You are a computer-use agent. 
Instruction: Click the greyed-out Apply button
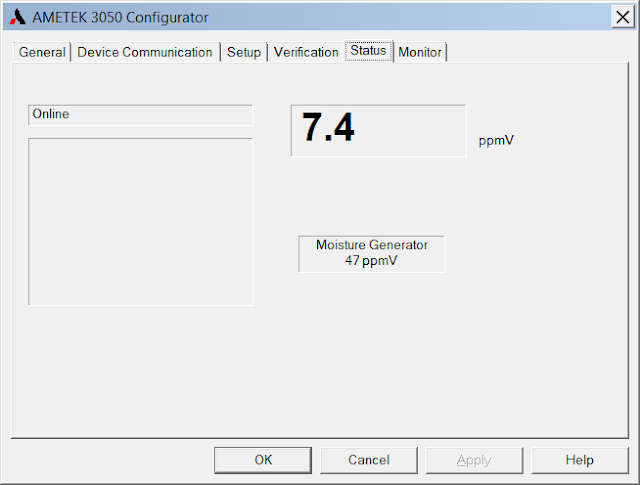click(474, 460)
